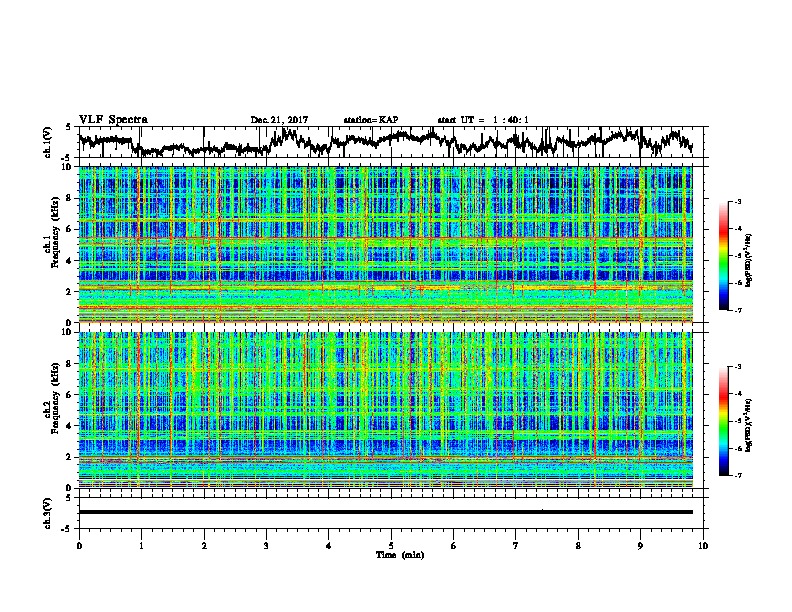Click the 'ch.1(V)' waveform axis label
This screenshot has width=792, height=612.
click(48, 142)
